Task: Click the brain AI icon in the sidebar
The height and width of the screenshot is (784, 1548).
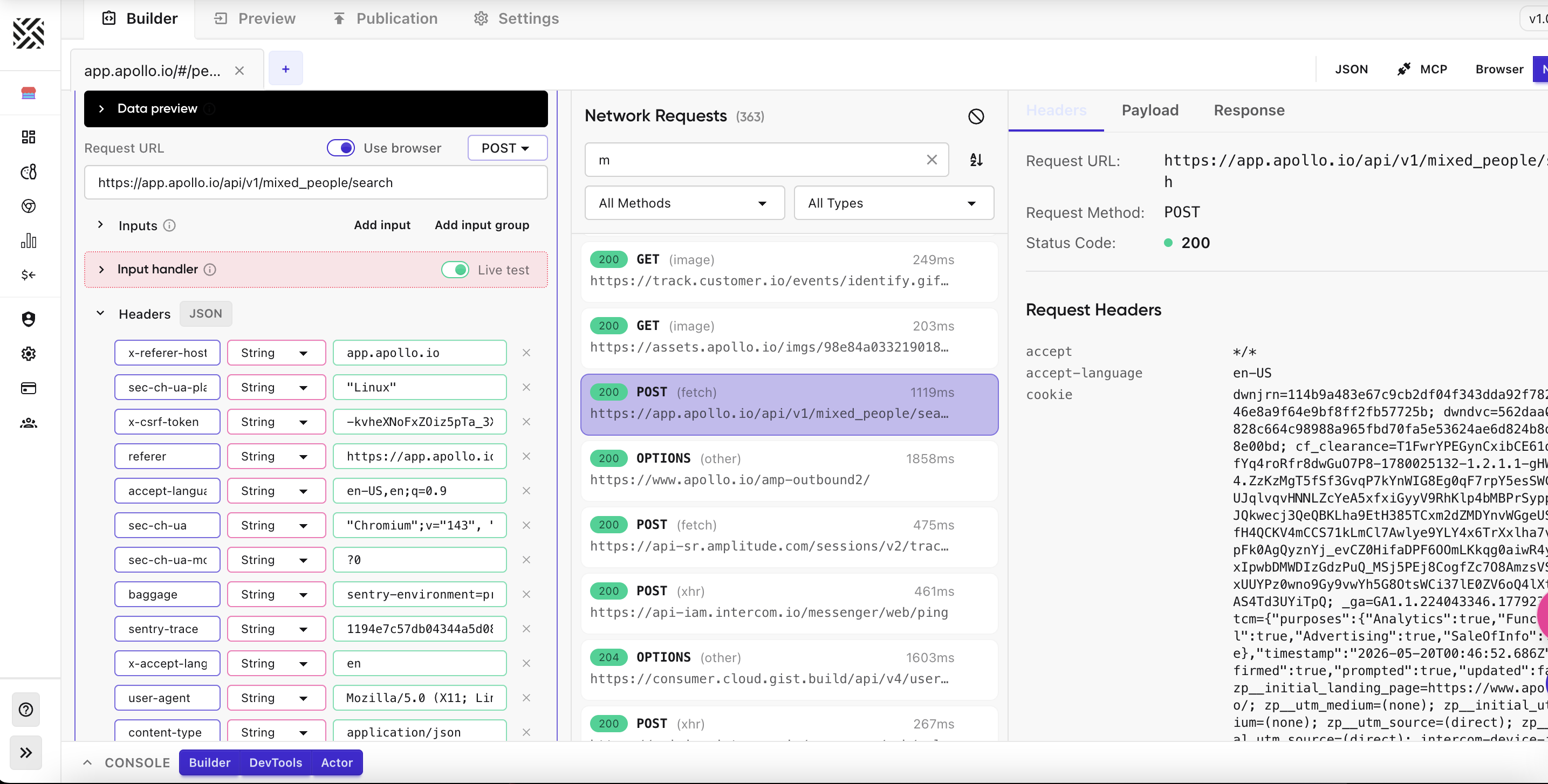Action: [28, 172]
